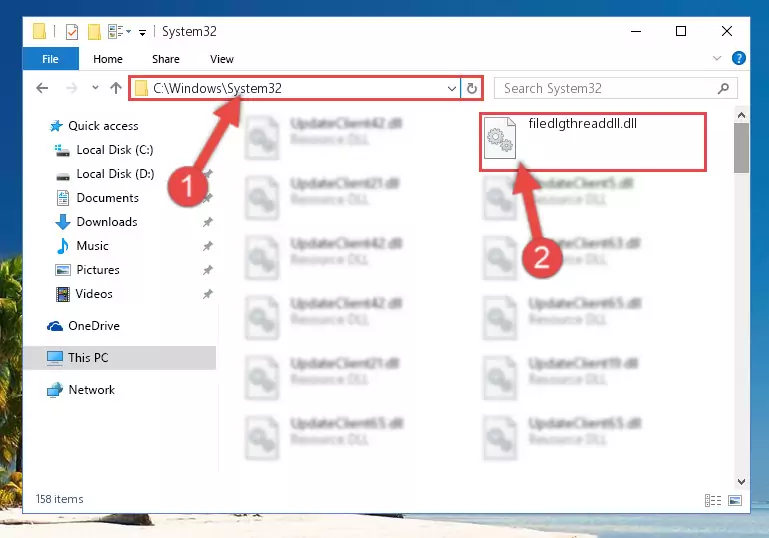Click the Search System32 box
The width and height of the screenshot is (769, 538).
[x=615, y=88]
